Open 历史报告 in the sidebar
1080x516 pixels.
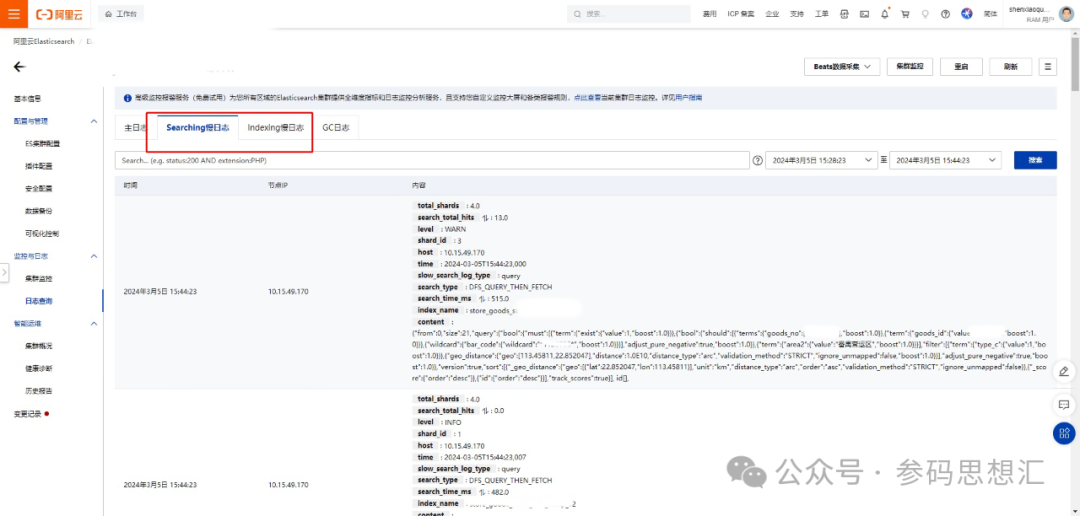[39, 391]
